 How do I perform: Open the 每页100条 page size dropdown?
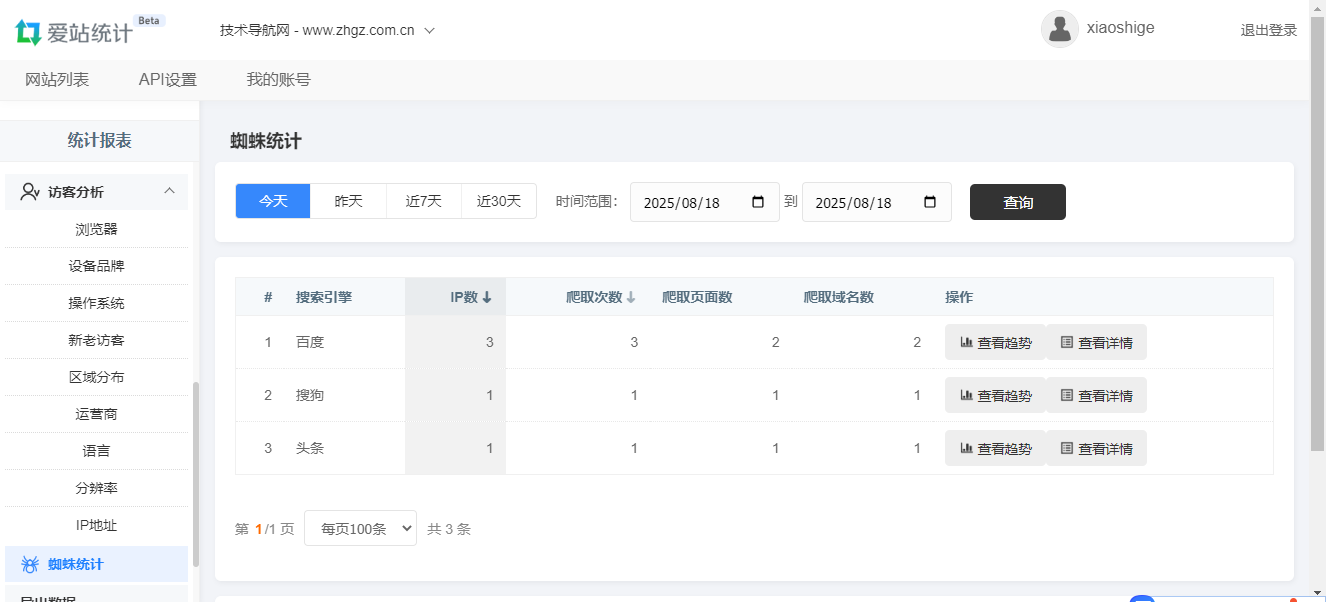[x=360, y=528]
